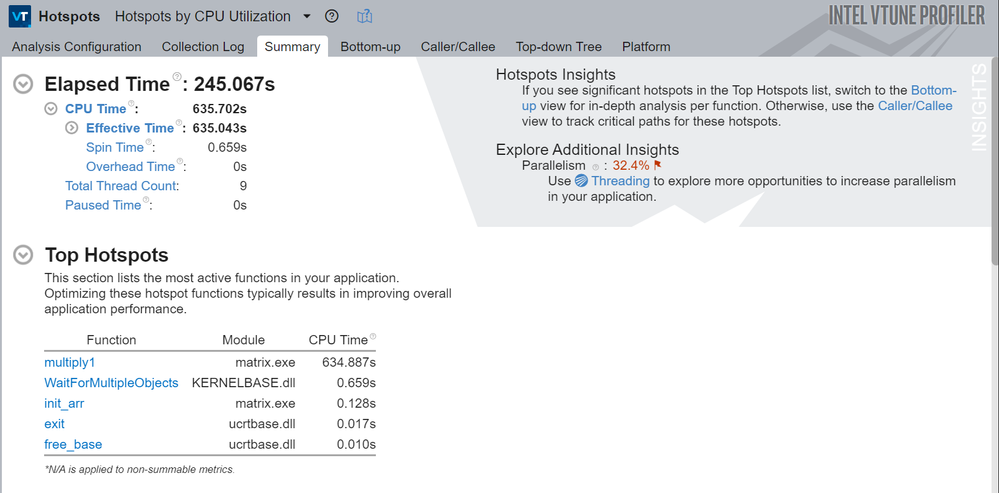Open the Caller/Callee tab
The width and height of the screenshot is (999, 493).
[458, 46]
